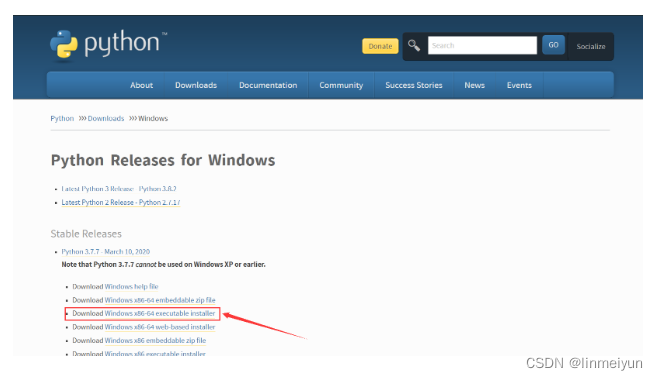Open the Success Stories menu item
This screenshot has width=658, height=380.
click(414, 85)
